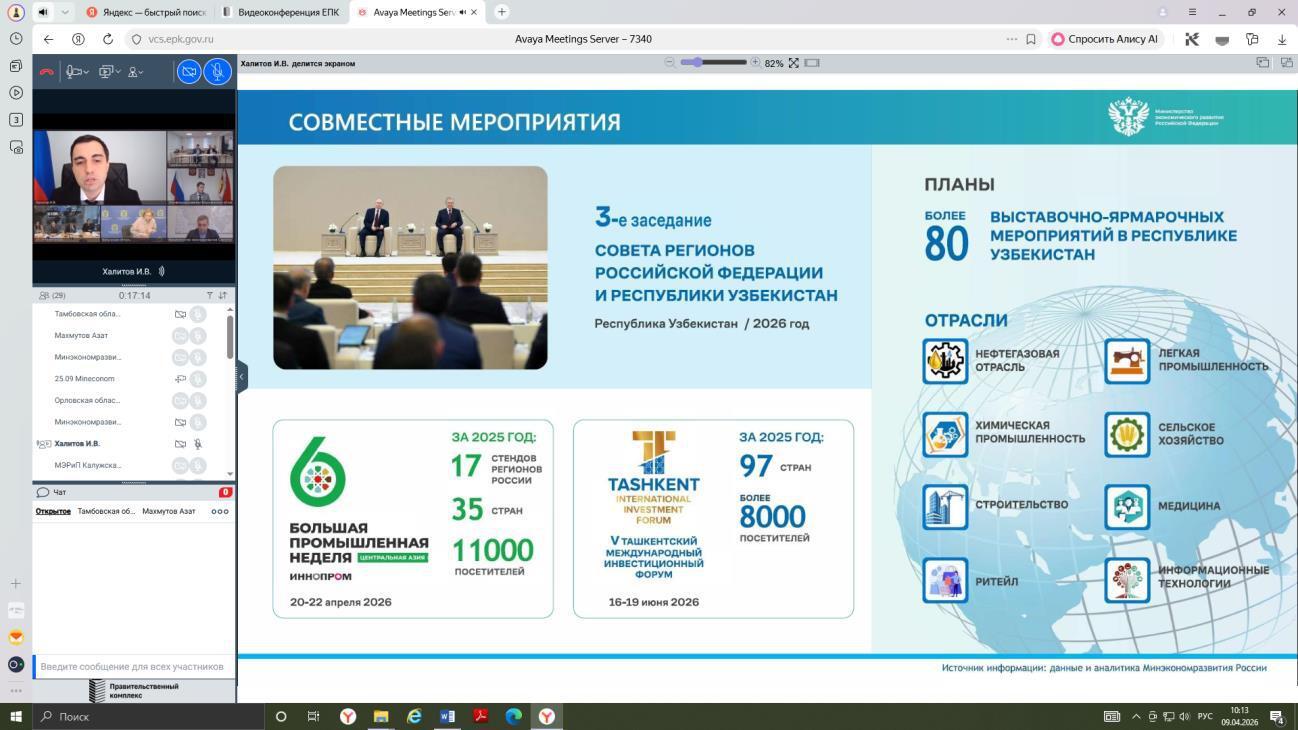Switch to the 'Махмутов Азат' chat tab
This screenshot has height=730, width=1298.
[168, 511]
